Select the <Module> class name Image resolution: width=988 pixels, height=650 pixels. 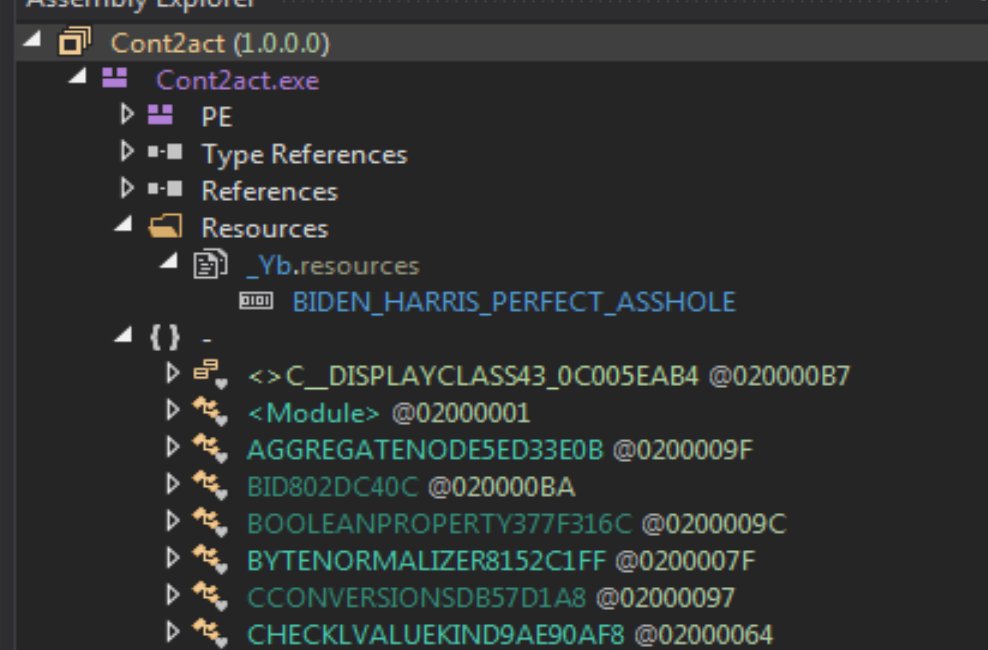313,413
